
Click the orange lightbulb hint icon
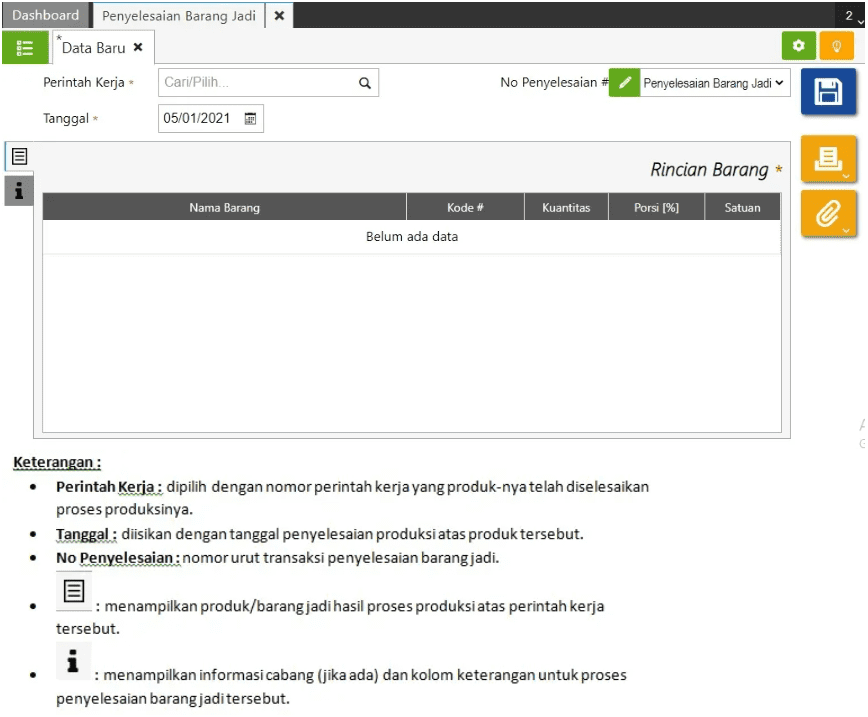click(x=836, y=45)
